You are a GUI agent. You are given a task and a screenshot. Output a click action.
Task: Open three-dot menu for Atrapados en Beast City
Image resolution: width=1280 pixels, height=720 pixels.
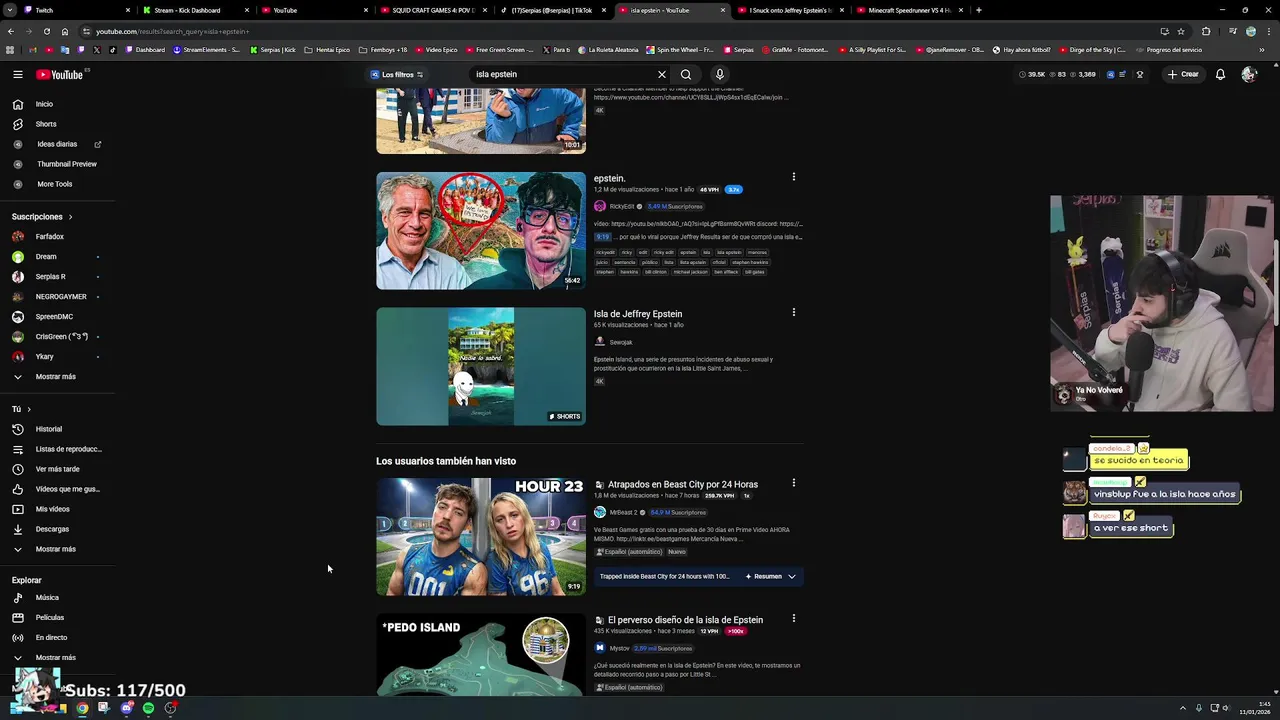tap(794, 483)
